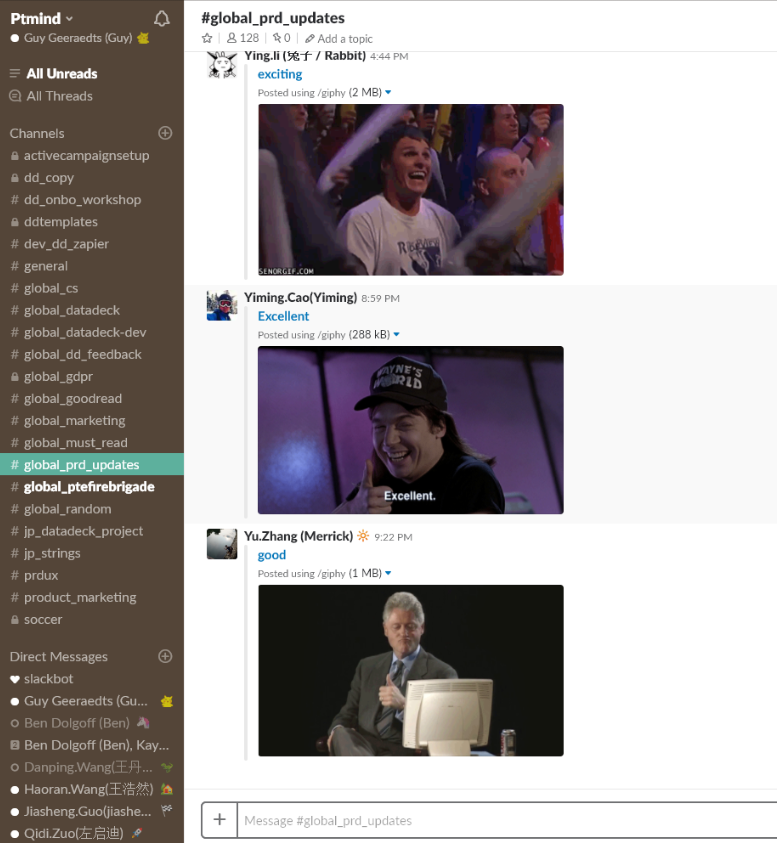Viewport: 777px width, 843px height.
Task: Select the active global_prd_updates channel
Action: click(x=92, y=465)
